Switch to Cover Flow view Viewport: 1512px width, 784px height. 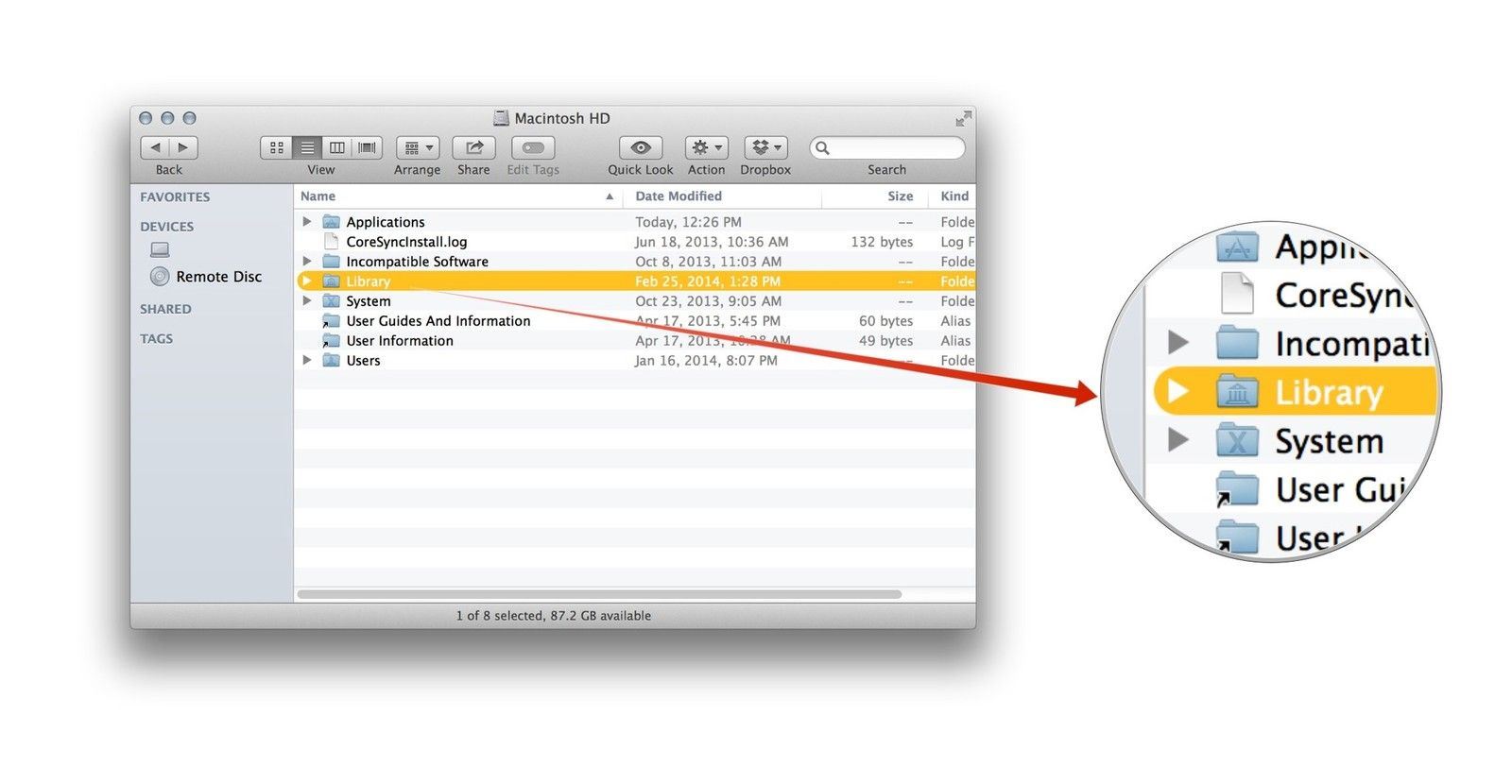click(368, 147)
